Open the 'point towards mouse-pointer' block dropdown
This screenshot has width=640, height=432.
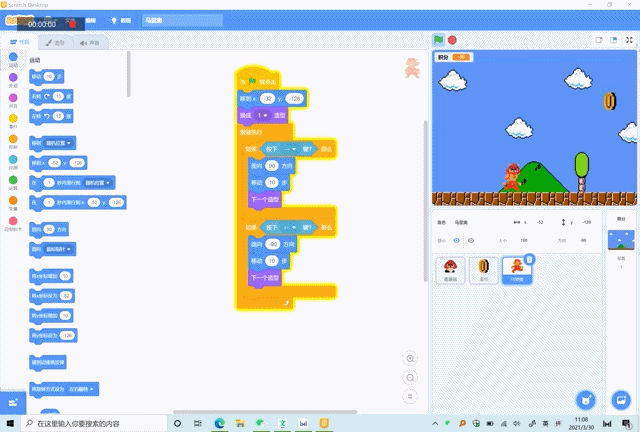(x=59, y=249)
